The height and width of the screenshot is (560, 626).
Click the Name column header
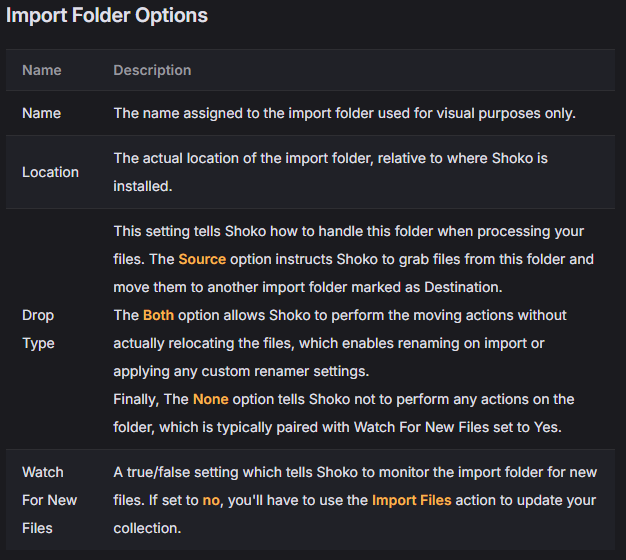pos(42,70)
